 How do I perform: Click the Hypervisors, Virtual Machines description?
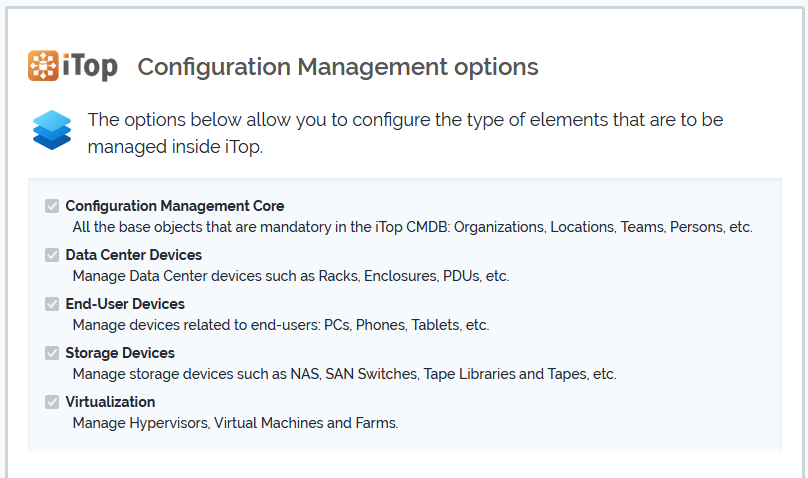click(x=236, y=423)
